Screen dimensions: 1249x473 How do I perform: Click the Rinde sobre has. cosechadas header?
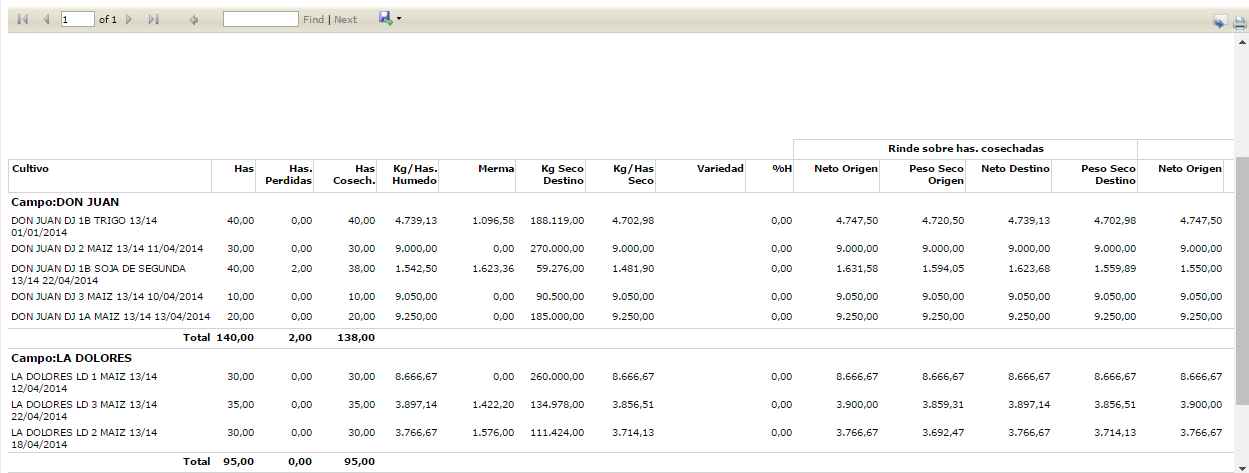point(965,148)
